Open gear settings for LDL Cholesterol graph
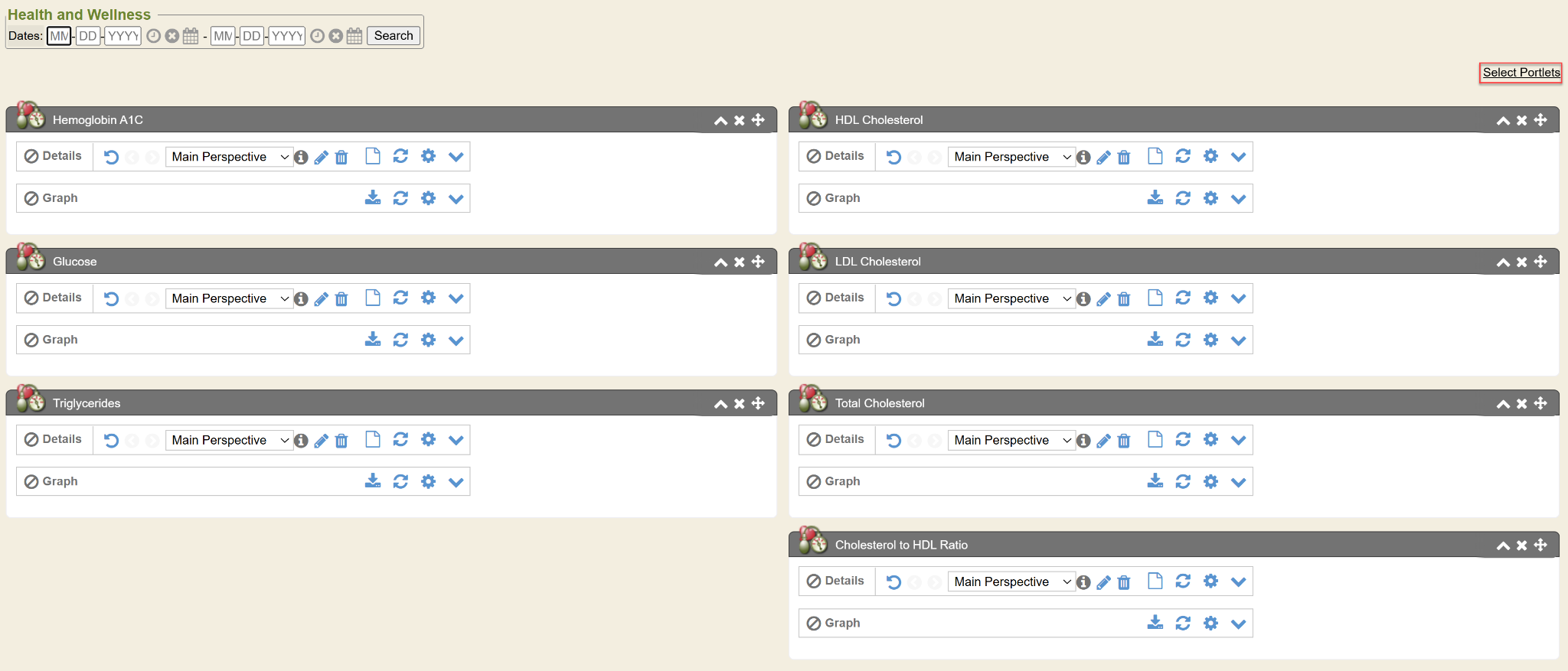The height and width of the screenshot is (671, 1568). coord(1210,340)
